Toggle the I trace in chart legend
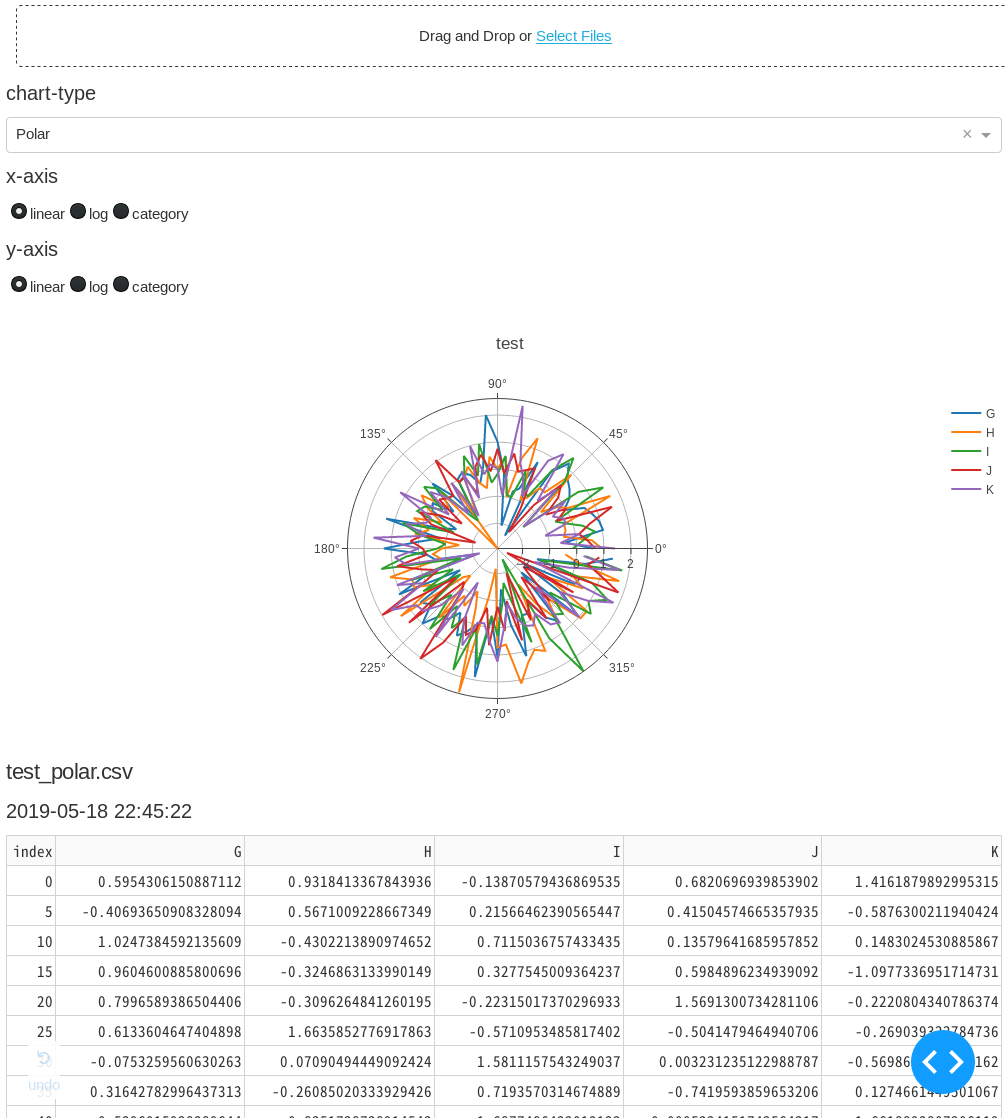 971,451
